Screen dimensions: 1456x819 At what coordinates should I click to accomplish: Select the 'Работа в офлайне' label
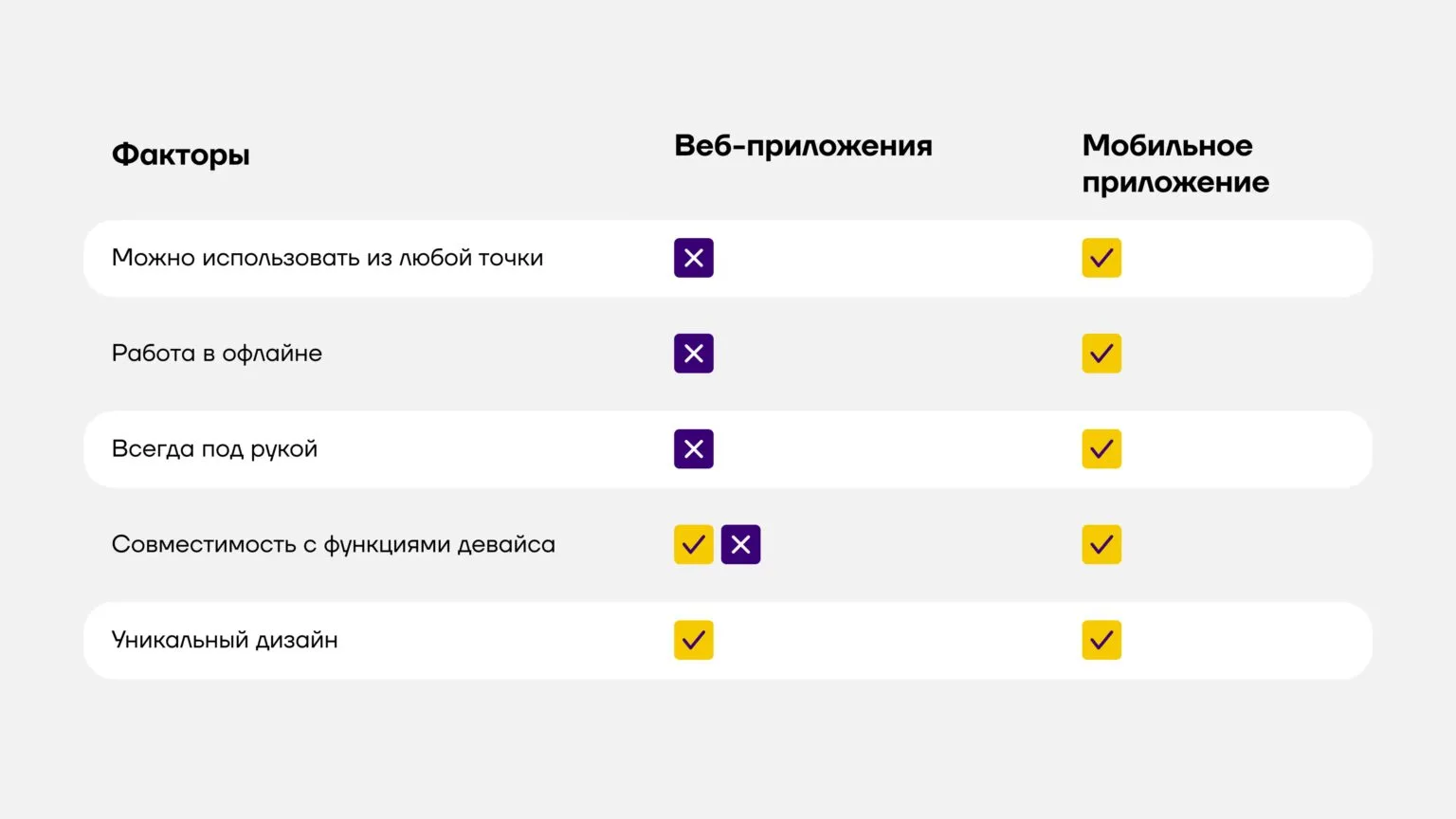217,354
